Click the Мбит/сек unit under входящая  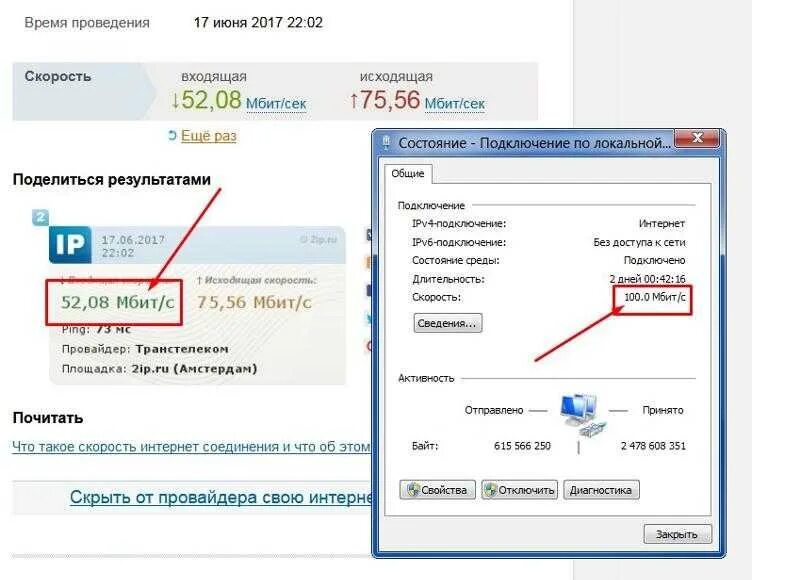click(x=276, y=104)
